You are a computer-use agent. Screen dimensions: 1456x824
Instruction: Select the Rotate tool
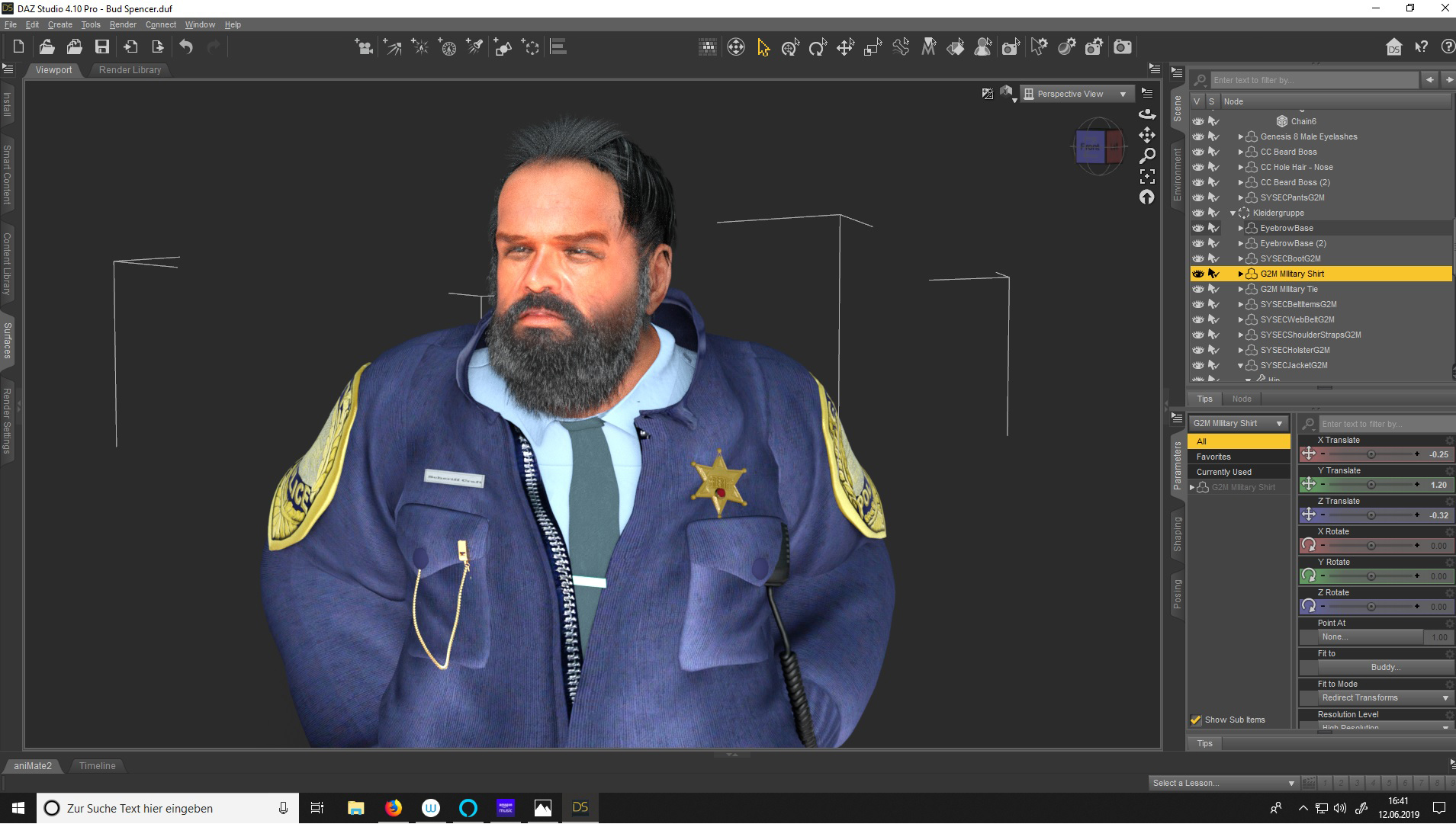[818, 47]
